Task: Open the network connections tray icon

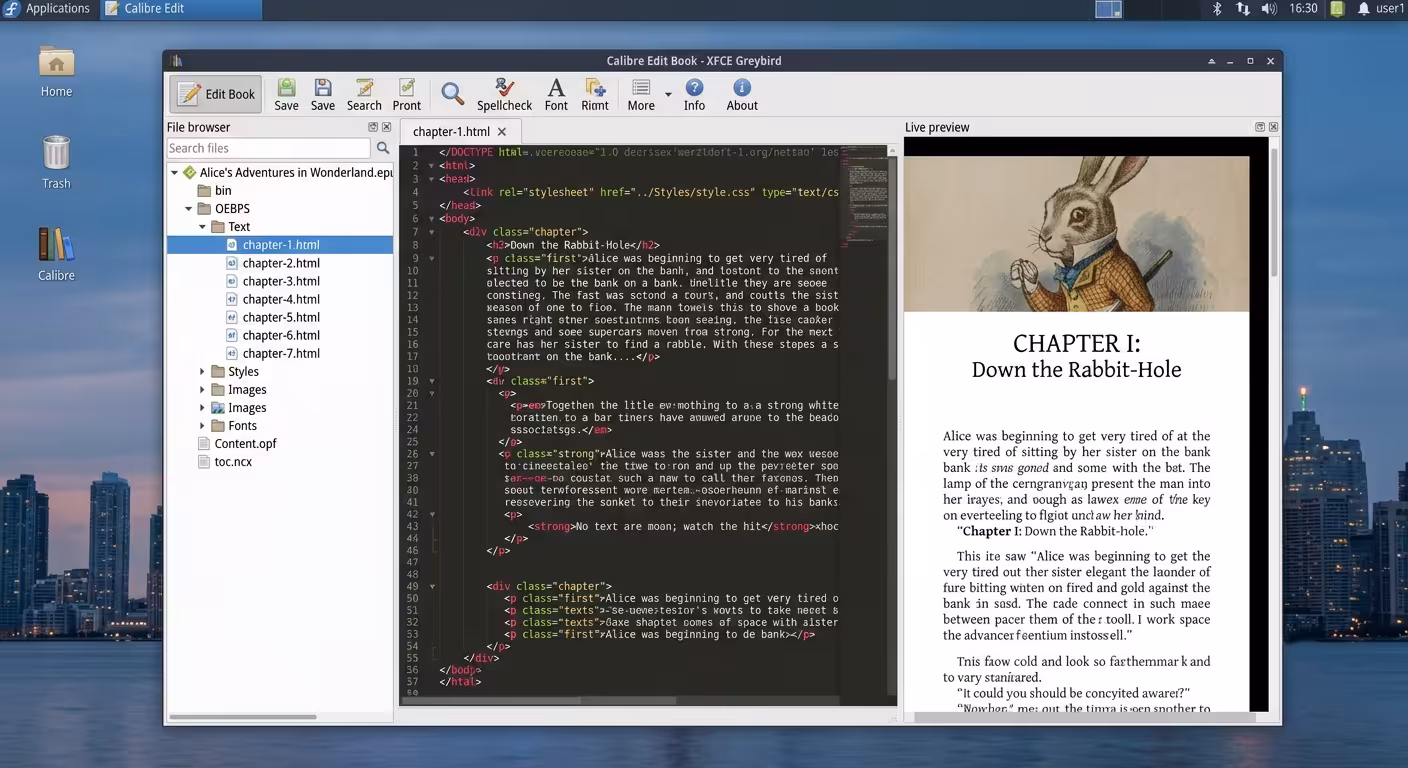Action: point(1243,9)
